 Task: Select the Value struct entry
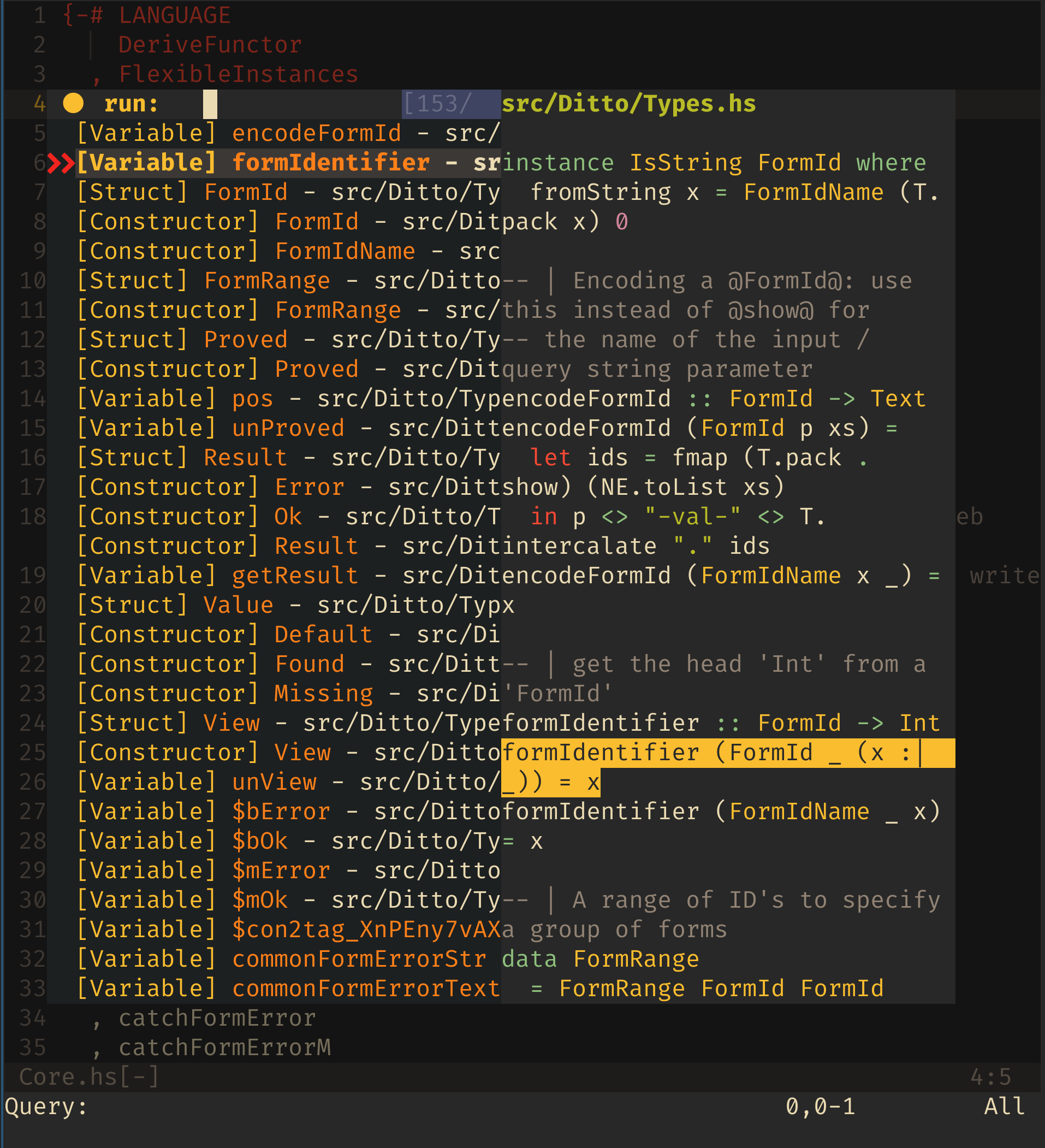pyautogui.click(x=239, y=605)
